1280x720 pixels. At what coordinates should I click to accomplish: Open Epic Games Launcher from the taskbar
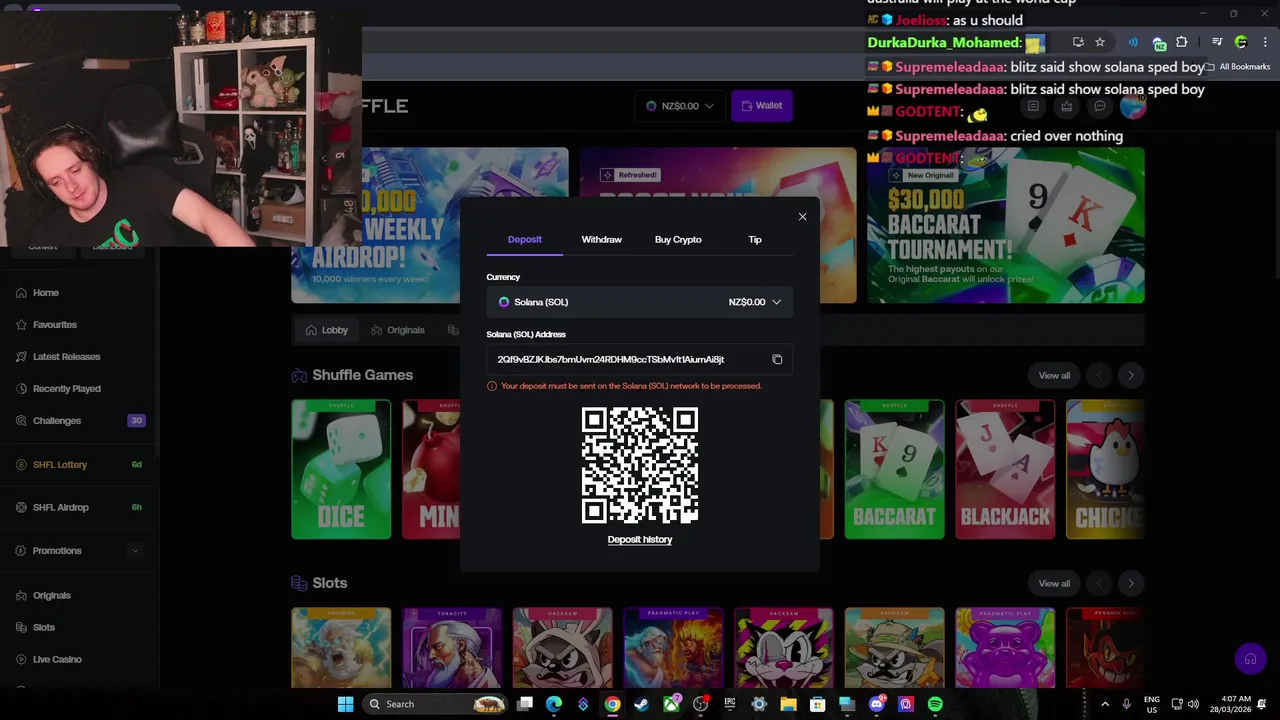(x=729, y=704)
